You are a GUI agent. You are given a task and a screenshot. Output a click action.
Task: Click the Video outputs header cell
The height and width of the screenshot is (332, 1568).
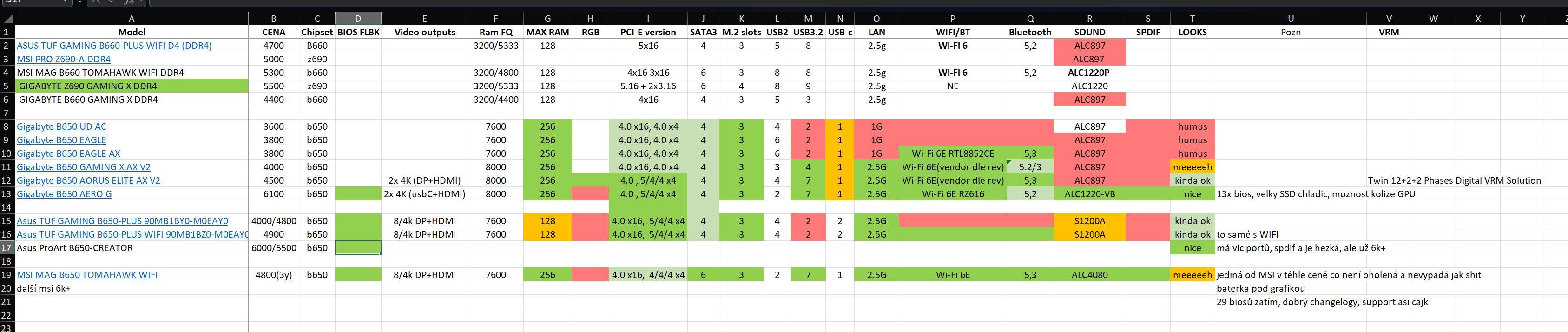424,32
